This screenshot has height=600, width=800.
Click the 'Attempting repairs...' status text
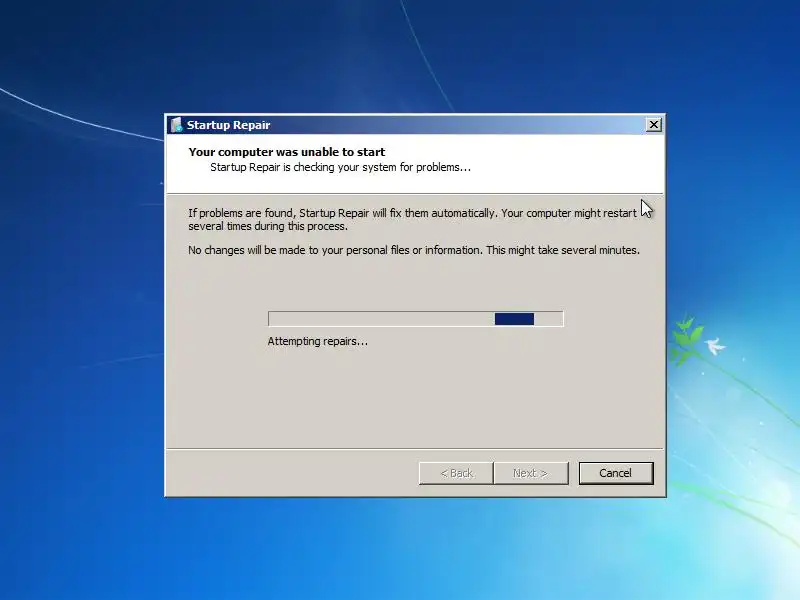pyautogui.click(x=317, y=341)
